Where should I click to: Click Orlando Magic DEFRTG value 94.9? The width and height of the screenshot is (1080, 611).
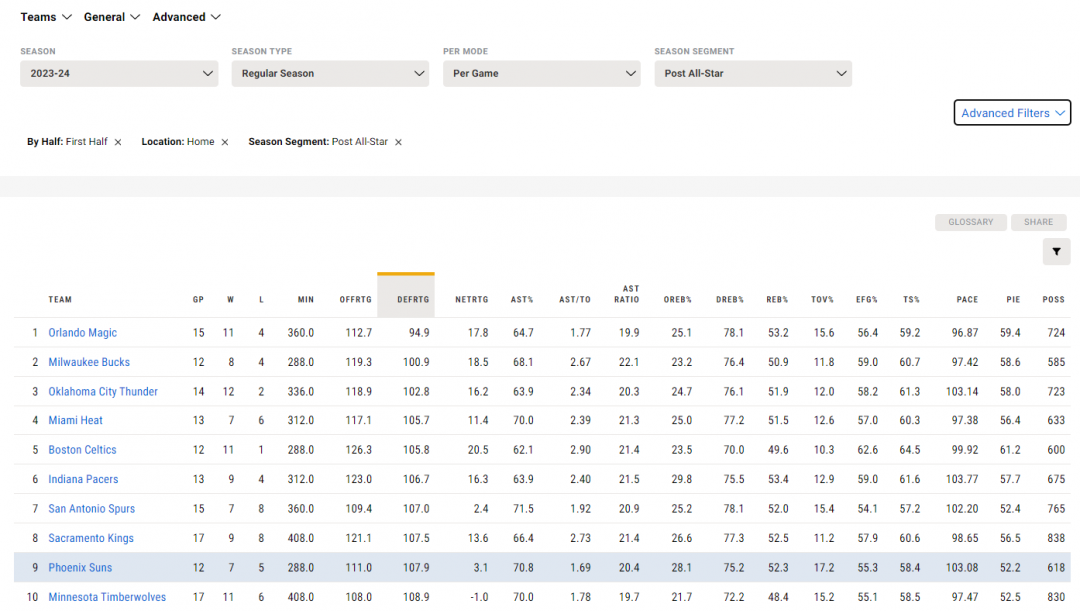[419, 333]
